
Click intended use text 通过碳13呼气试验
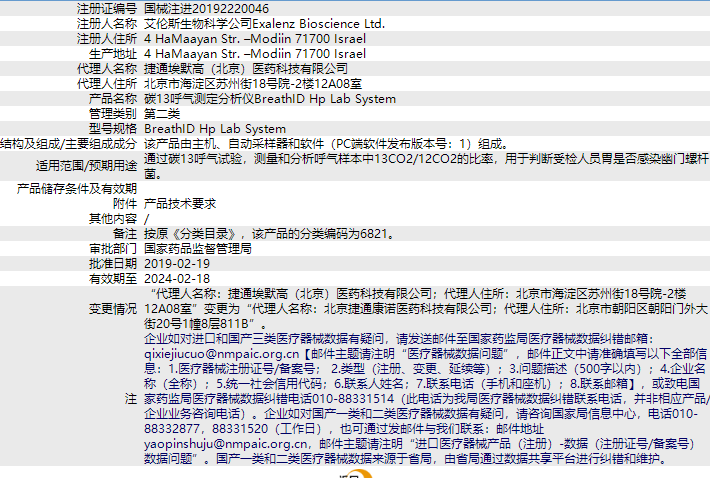click(193, 158)
